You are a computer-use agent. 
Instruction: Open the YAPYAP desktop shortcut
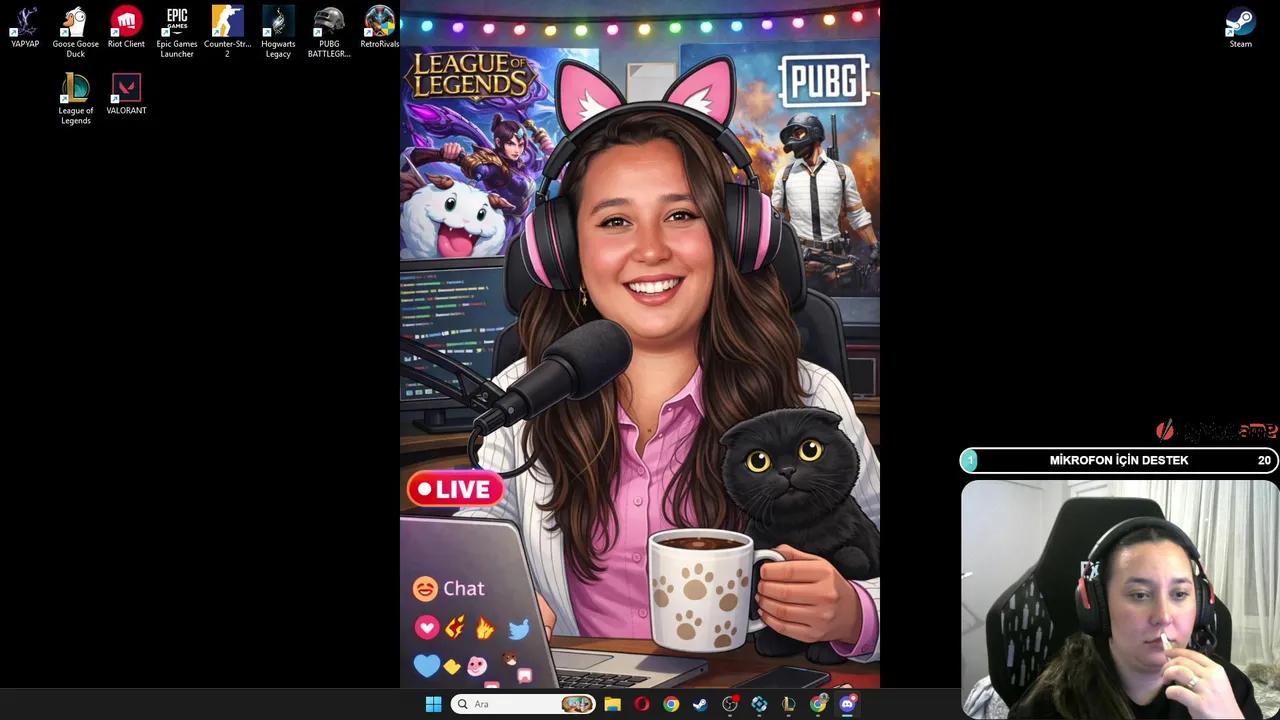click(25, 28)
